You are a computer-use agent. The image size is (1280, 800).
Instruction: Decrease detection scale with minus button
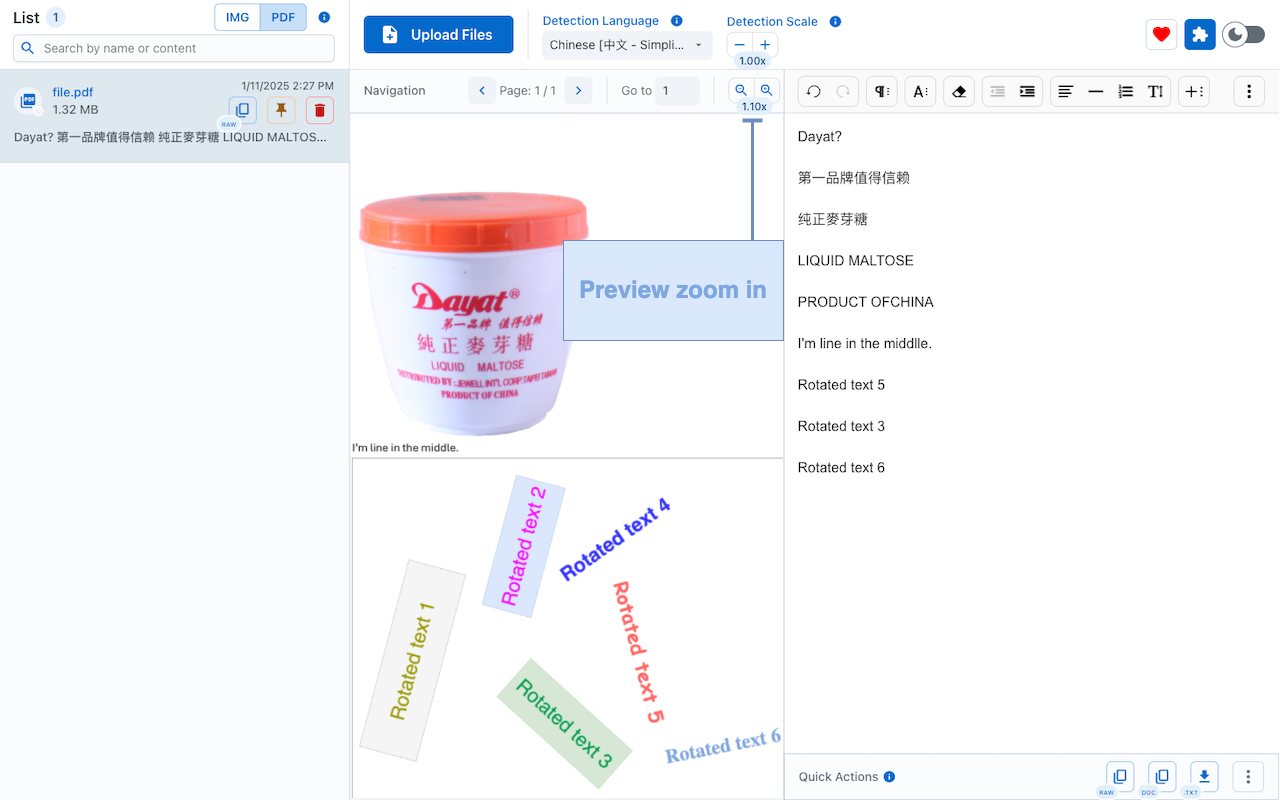point(739,45)
